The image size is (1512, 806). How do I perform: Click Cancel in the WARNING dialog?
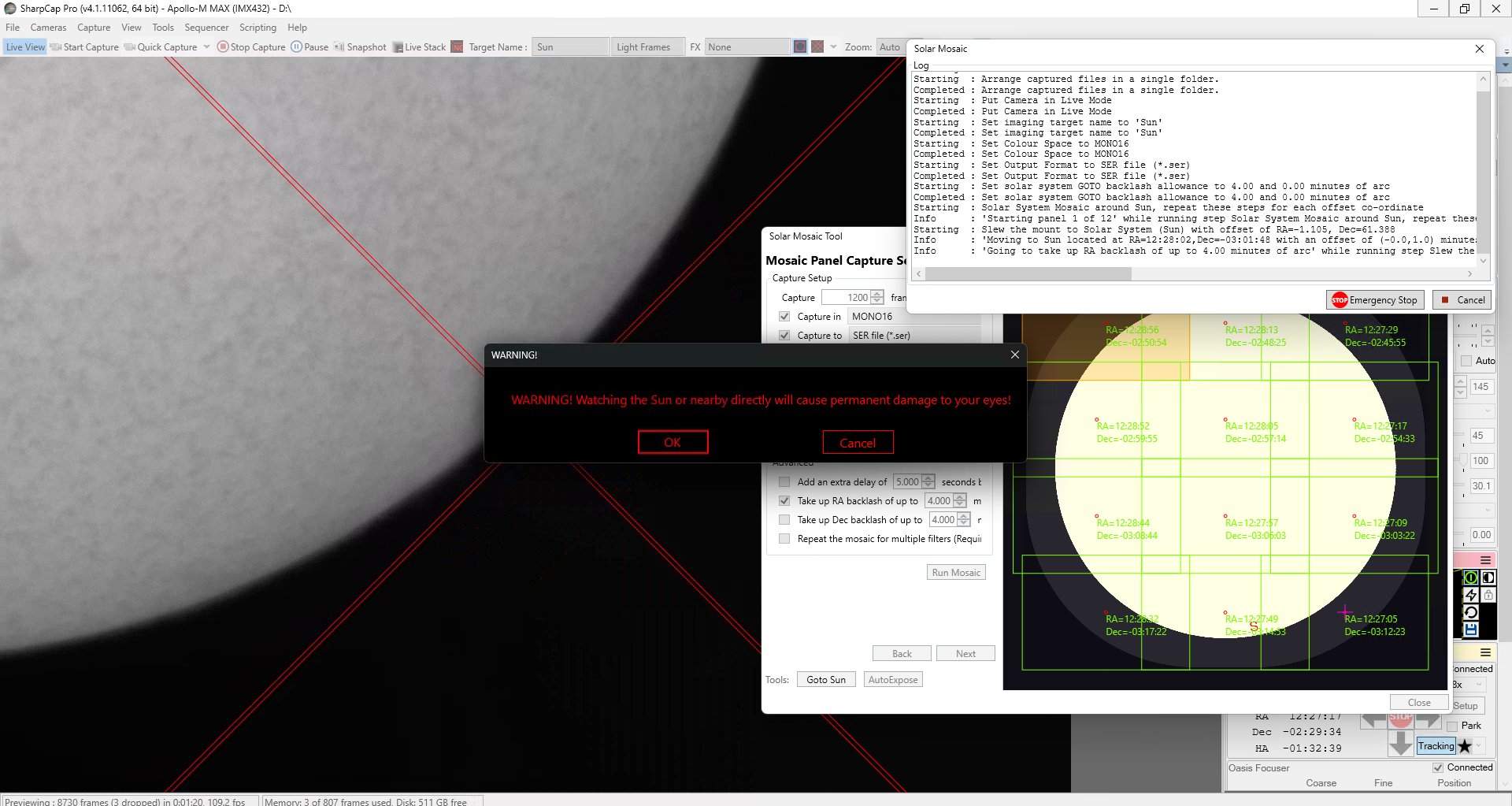coord(858,442)
